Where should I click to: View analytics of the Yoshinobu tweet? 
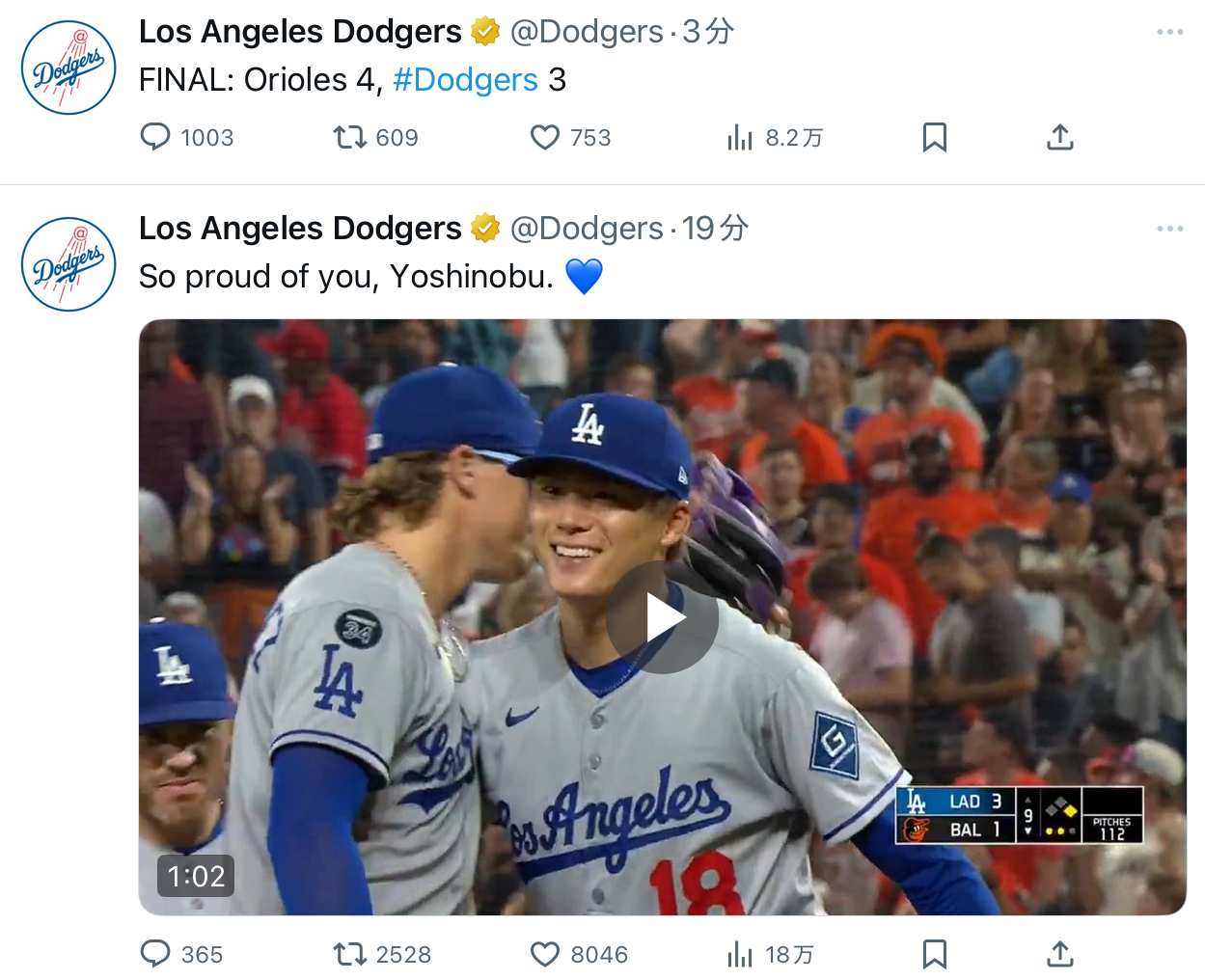pos(740,954)
